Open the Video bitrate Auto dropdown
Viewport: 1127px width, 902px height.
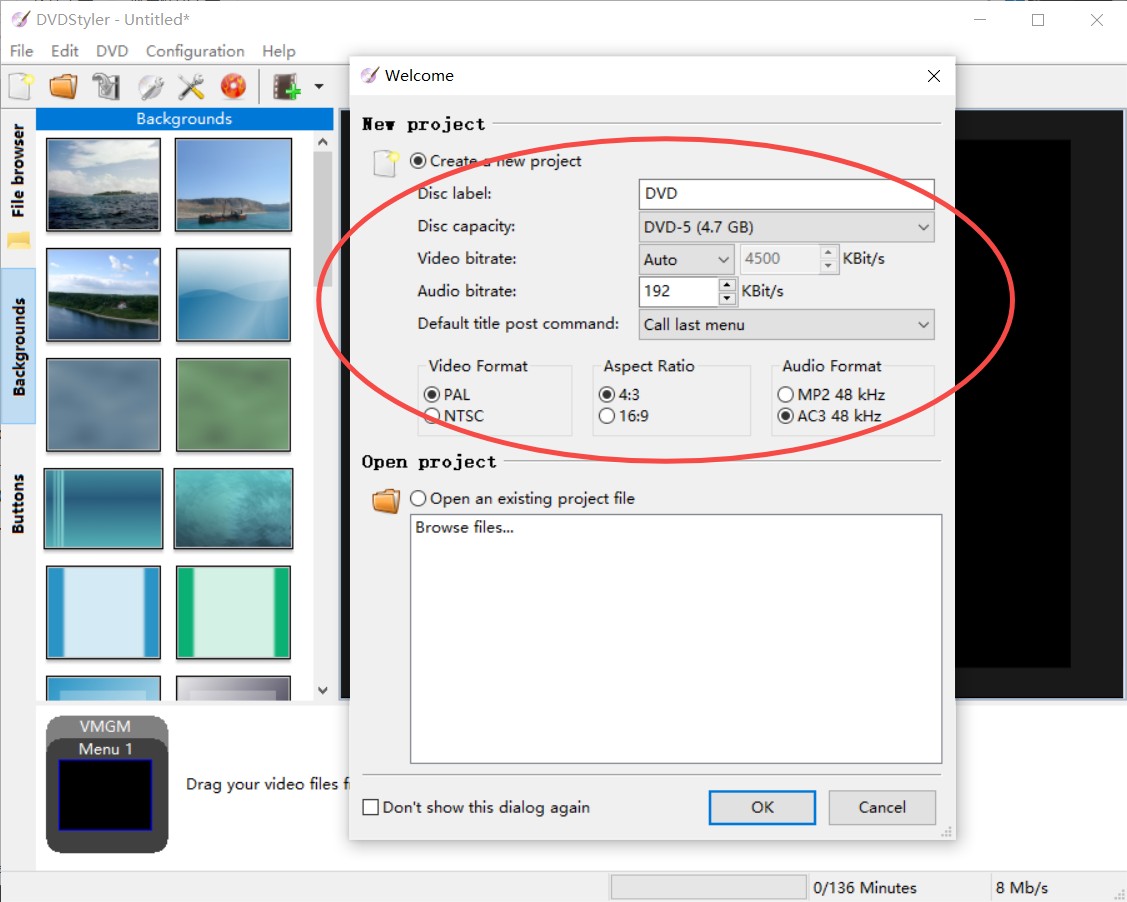[x=686, y=259]
